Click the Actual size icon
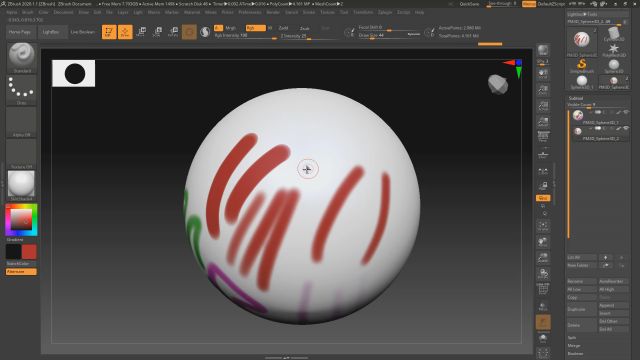Image resolution: width=640 pixels, height=360 pixels. click(543, 106)
